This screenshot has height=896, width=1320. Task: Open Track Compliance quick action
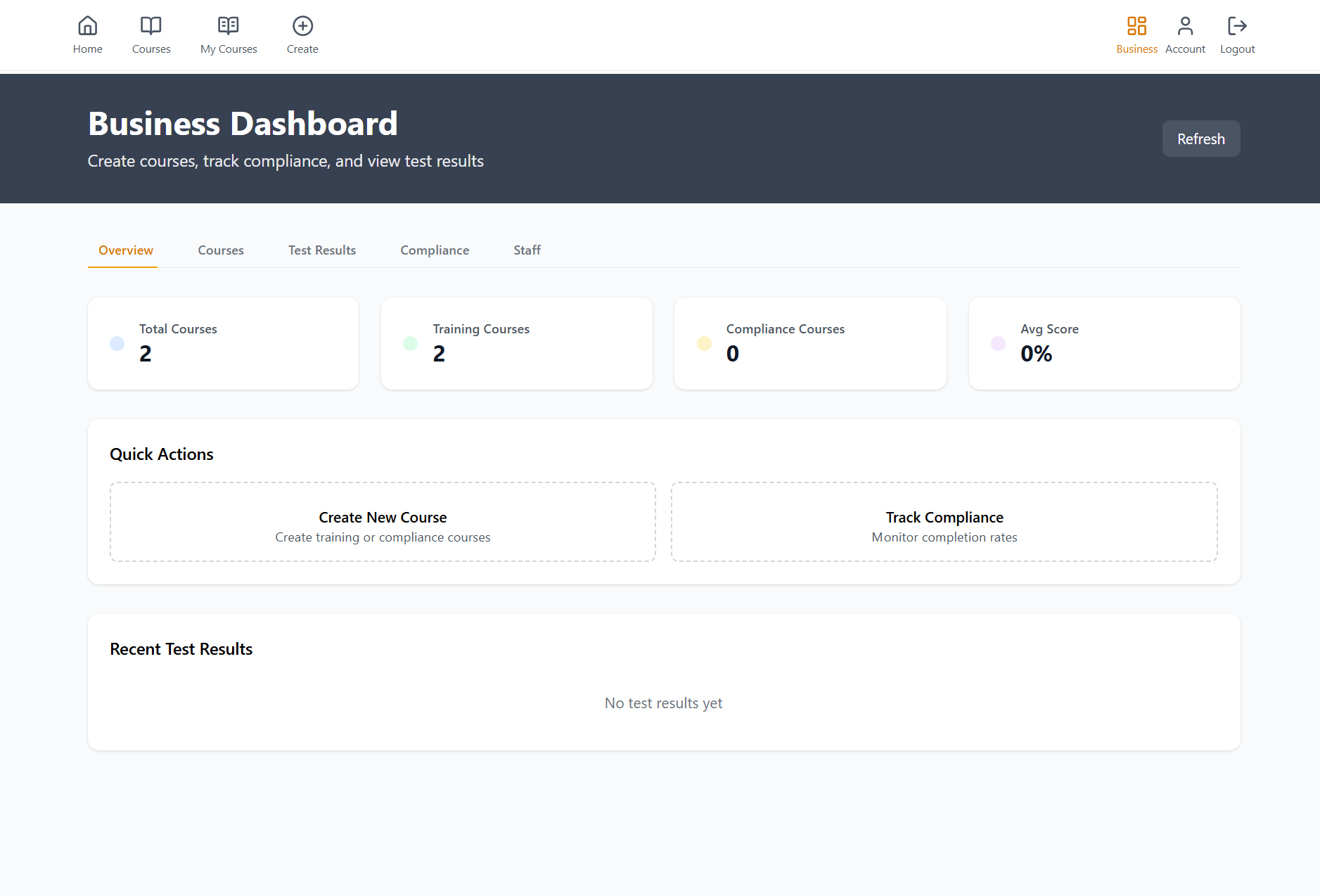tap(944, 522)
